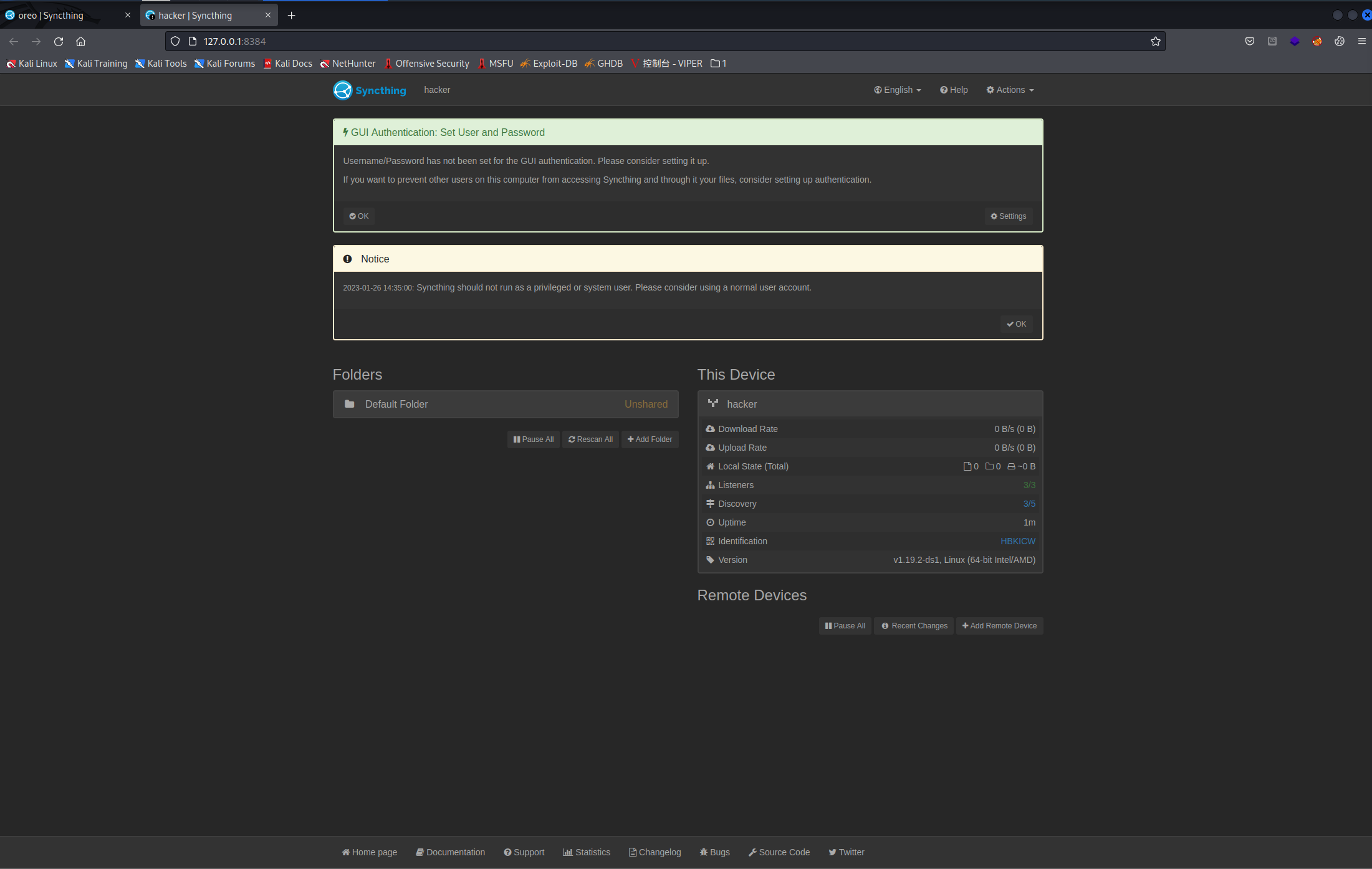Click the Discovery signpost icon

pos(710,504)
